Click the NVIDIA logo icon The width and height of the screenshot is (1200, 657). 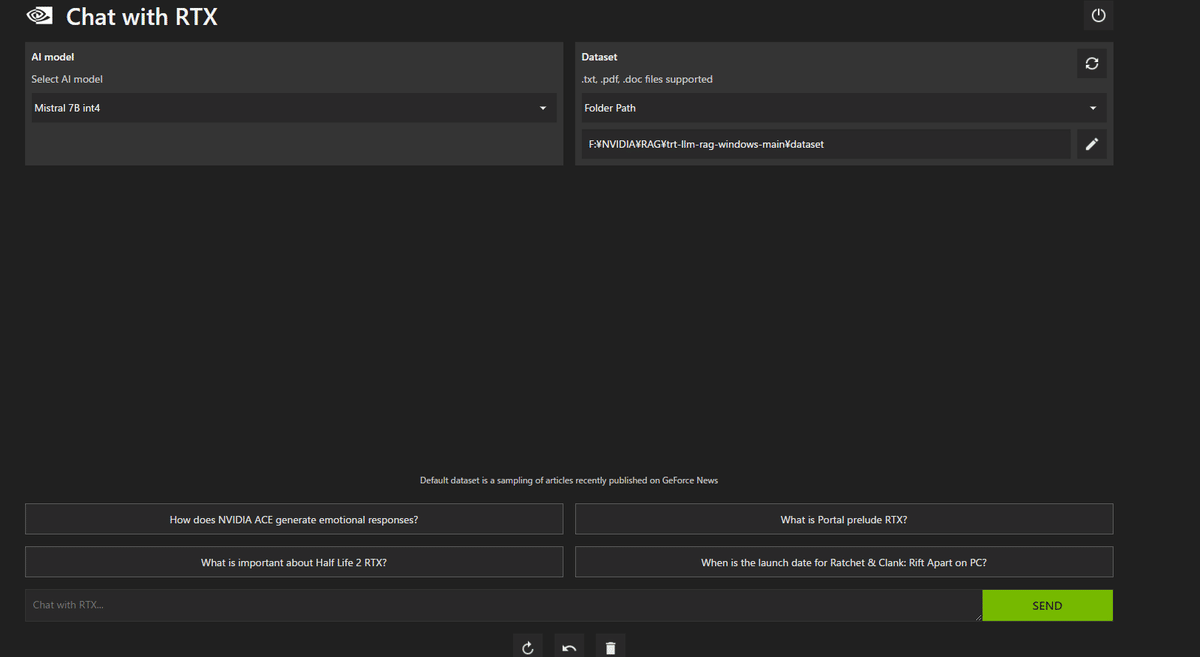click(x=39, y=16)
